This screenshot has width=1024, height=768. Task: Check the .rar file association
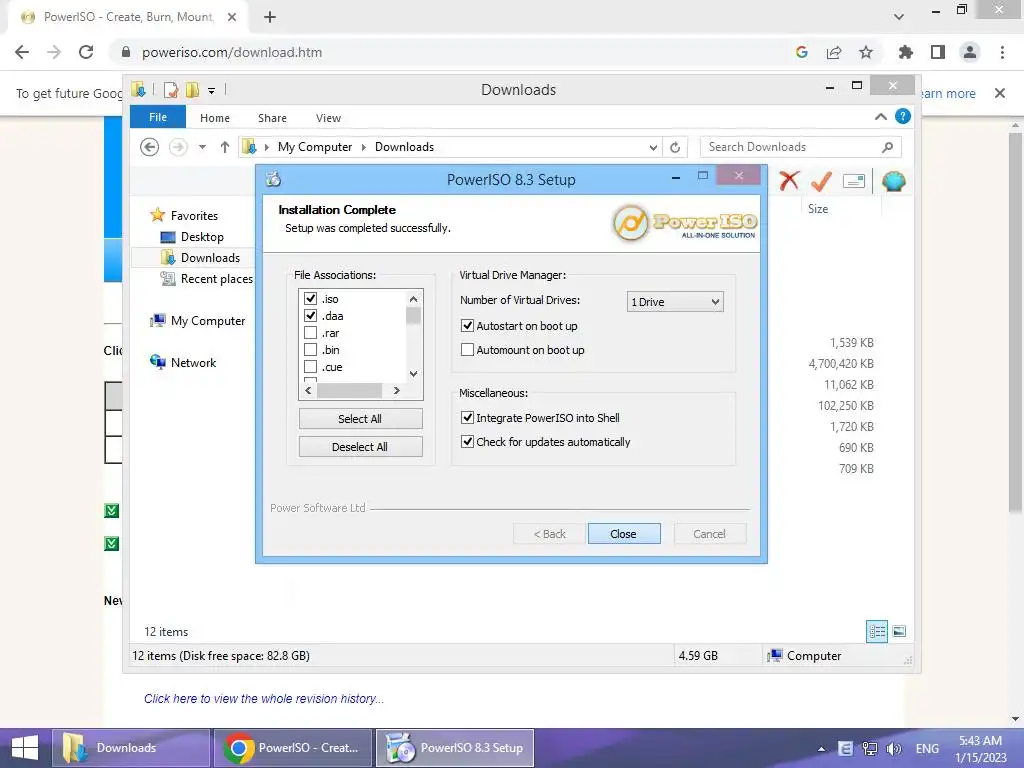pyautogui.click(x=310, y=332)
